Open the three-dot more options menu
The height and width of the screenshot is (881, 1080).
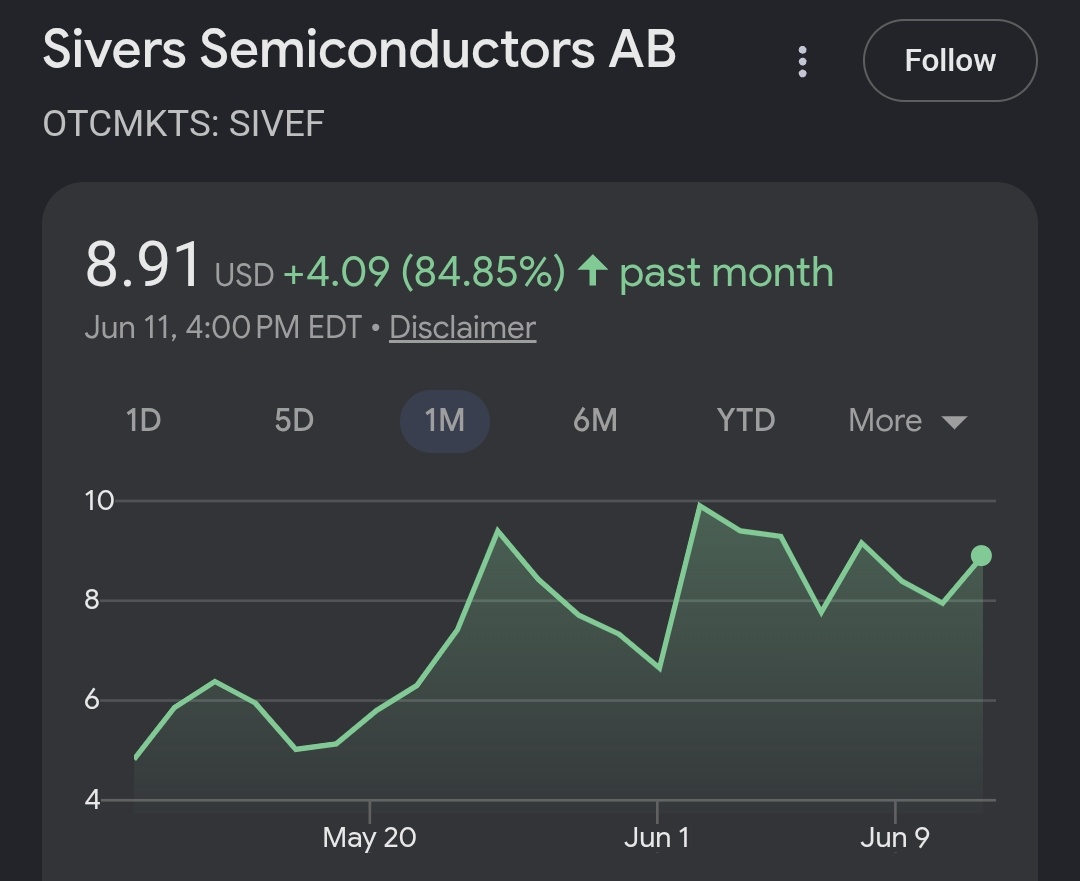coord(802,61)
